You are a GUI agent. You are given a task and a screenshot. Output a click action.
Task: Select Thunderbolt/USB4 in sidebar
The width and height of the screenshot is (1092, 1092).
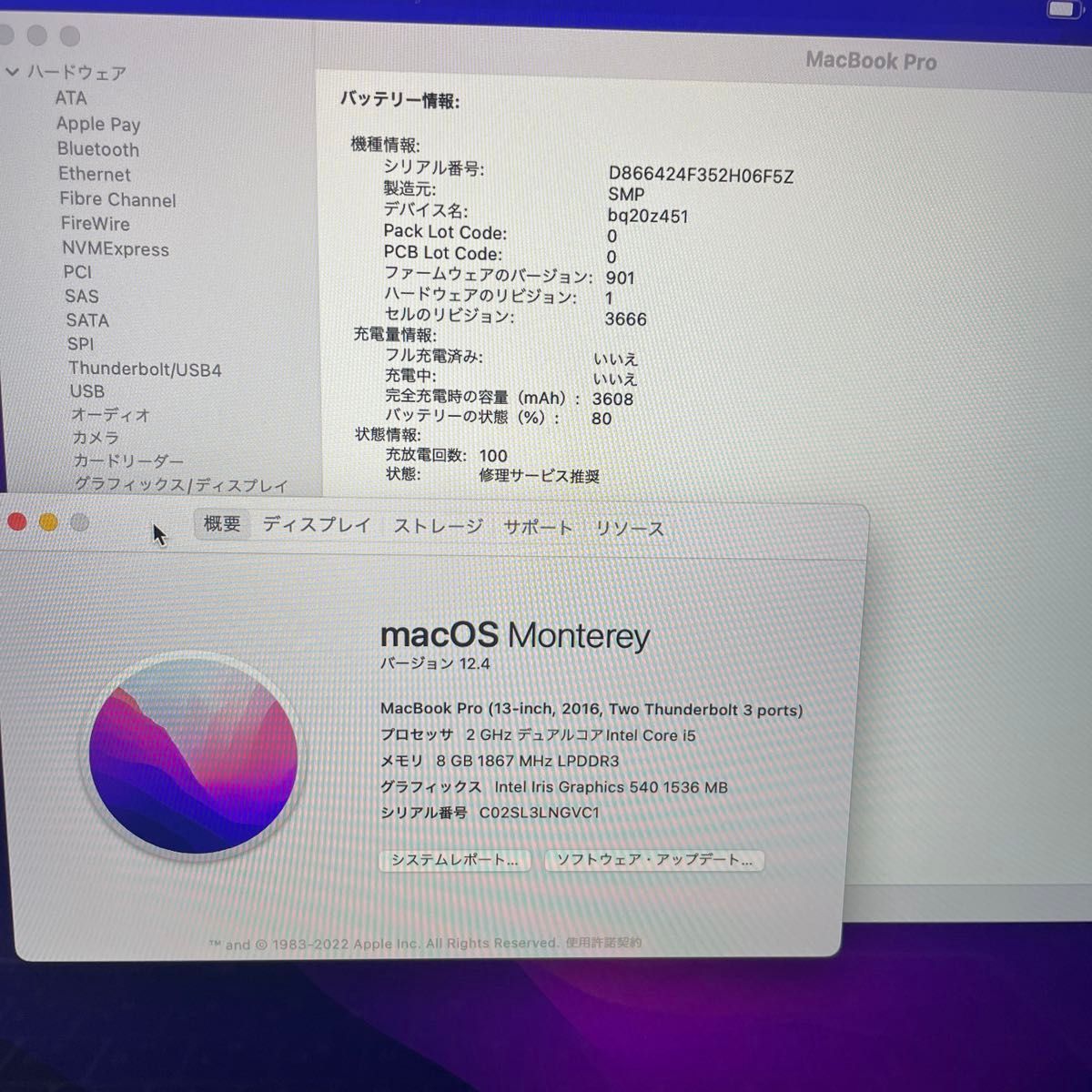145,369
